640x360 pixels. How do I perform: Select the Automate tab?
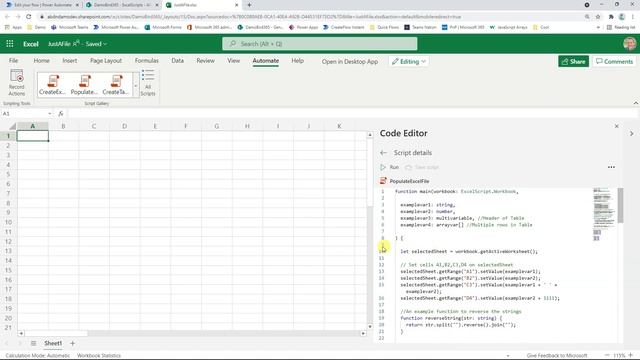pyautogui.click(x=265, y=60)
